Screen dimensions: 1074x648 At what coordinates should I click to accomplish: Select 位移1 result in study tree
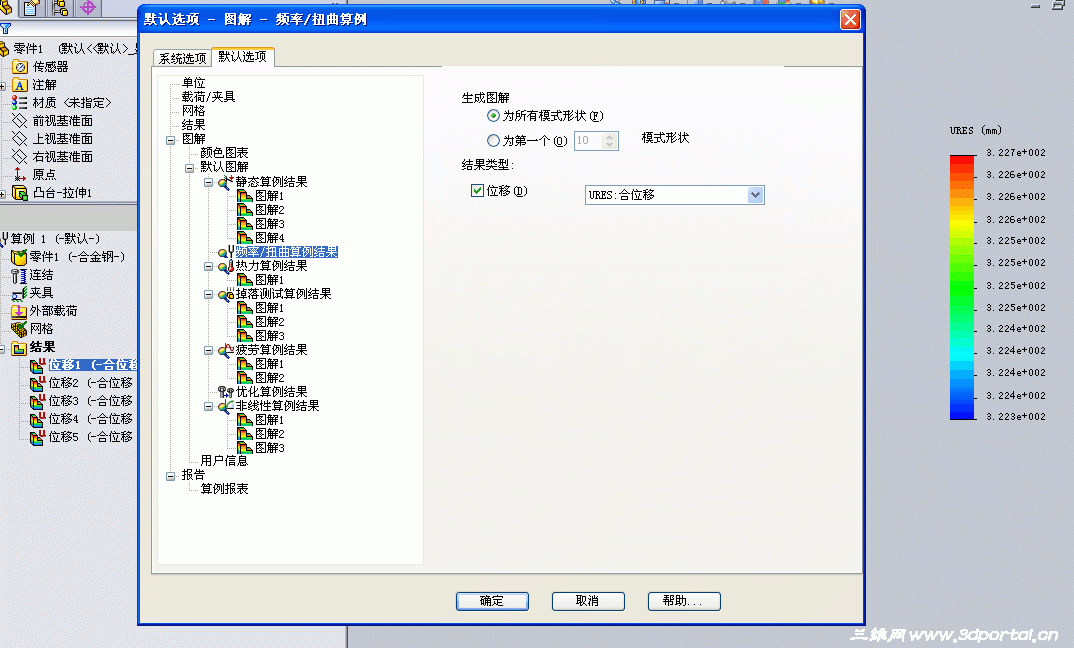92,365
